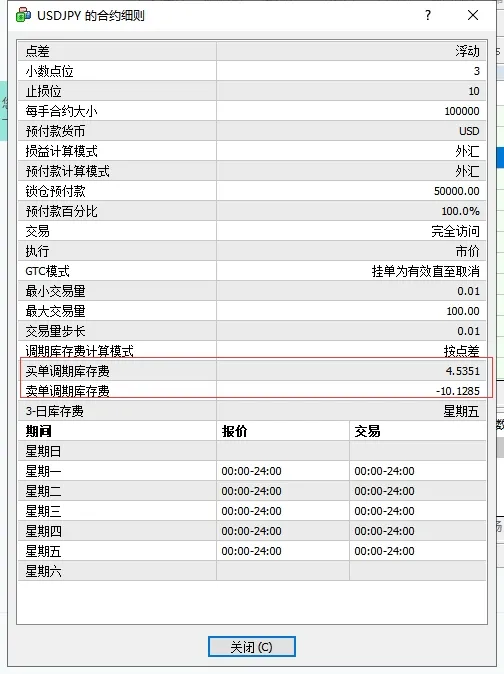The image size is (504, 674).
Task: Select the 星期一 session row
Action: pyautogui.click(x=252, y=471)
